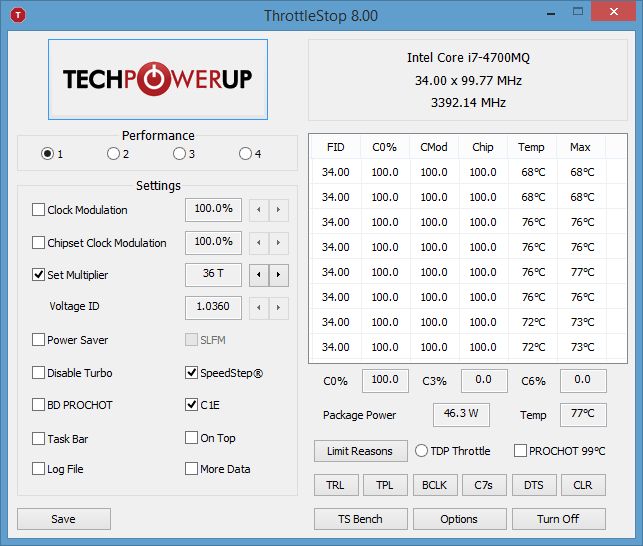Enable the Disable Turbo checkbox
Screen dimensions: 643x546
pyautogui.click(x=39, y=373)
